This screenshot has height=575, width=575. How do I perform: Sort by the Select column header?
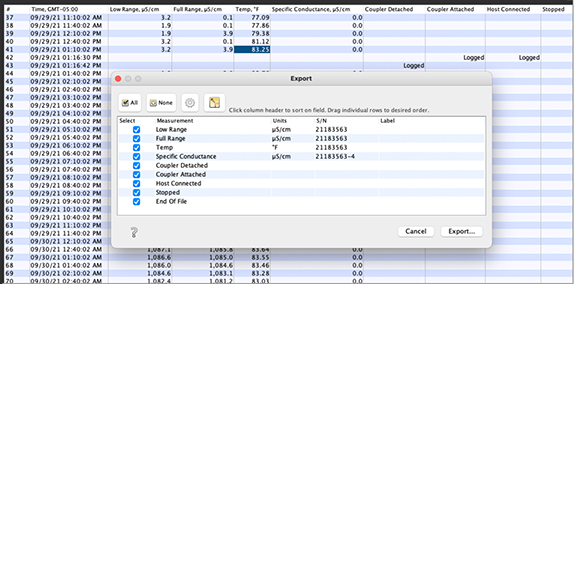[127, 121]
